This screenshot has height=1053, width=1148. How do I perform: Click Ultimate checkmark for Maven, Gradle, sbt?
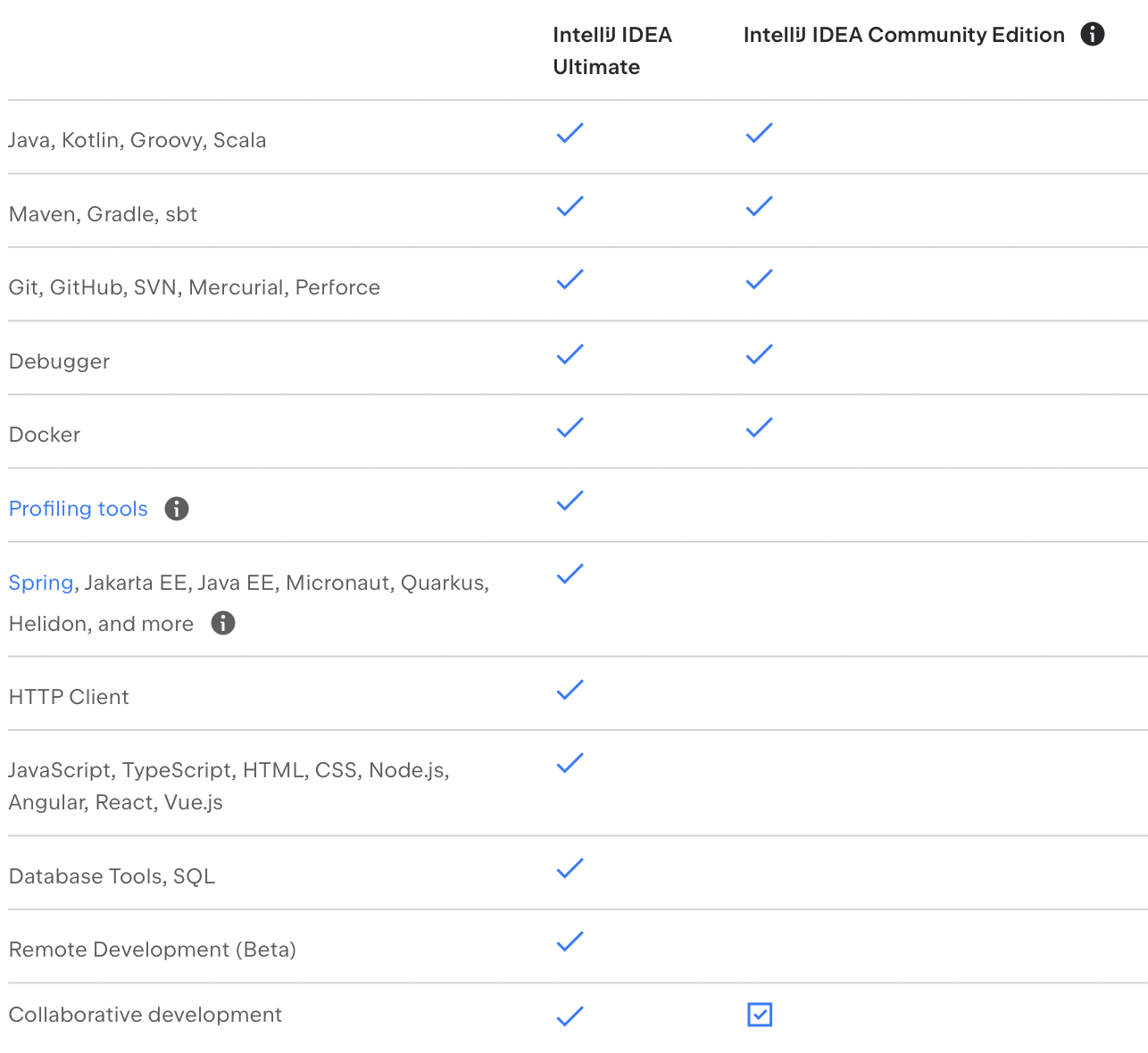click(x=570, y=206)
